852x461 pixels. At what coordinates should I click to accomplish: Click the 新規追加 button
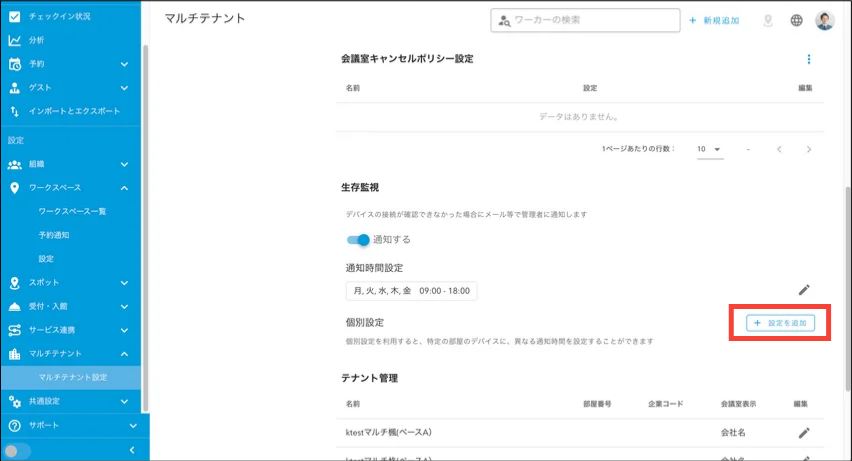tap(714, 20)
